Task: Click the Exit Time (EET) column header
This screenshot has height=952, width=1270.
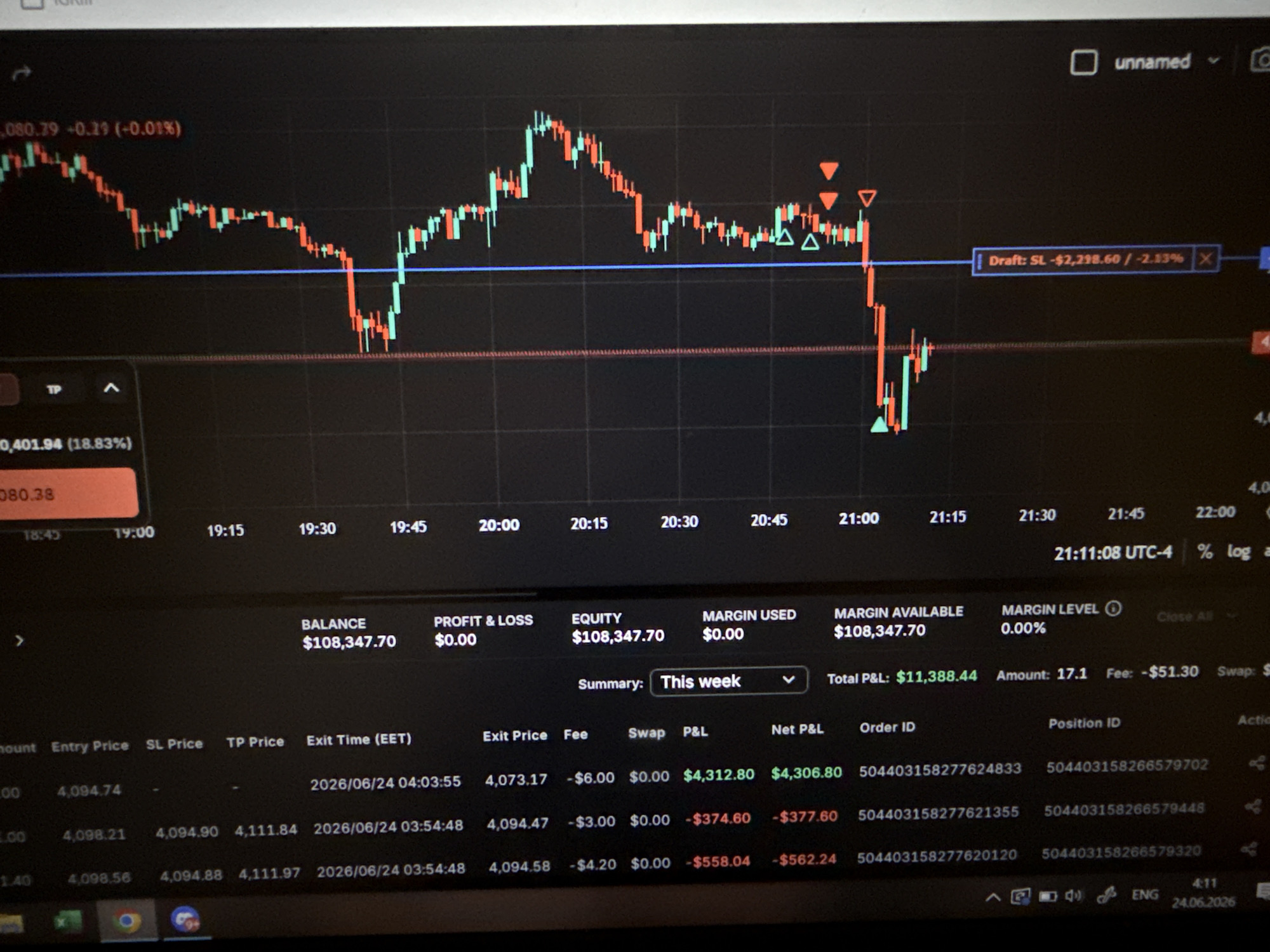Action: [359, 739]
